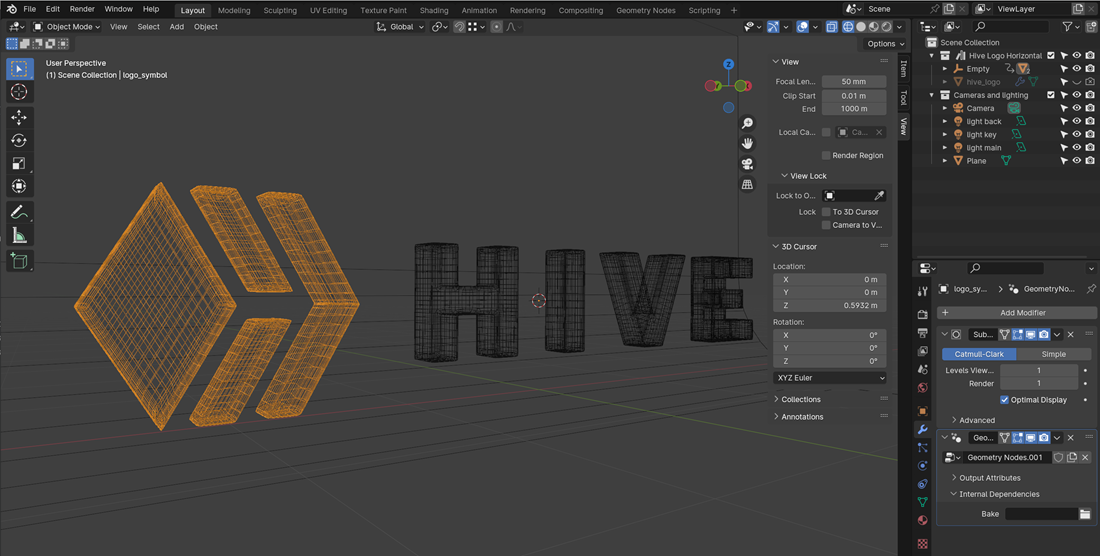The width and height of the screenshot is (1100, 556).
Task: Open the Texture properties checker tab icon
Action: [923, 543]
